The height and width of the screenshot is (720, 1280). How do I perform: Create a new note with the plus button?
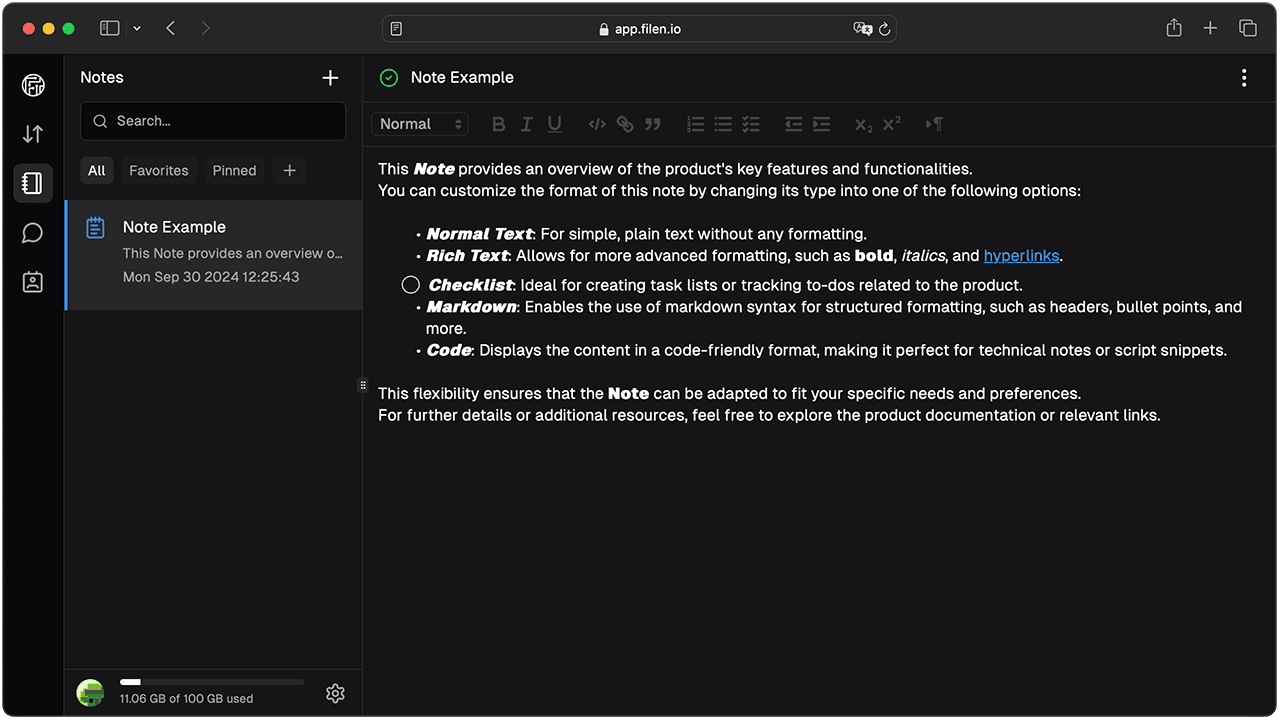tap(330, 77)
